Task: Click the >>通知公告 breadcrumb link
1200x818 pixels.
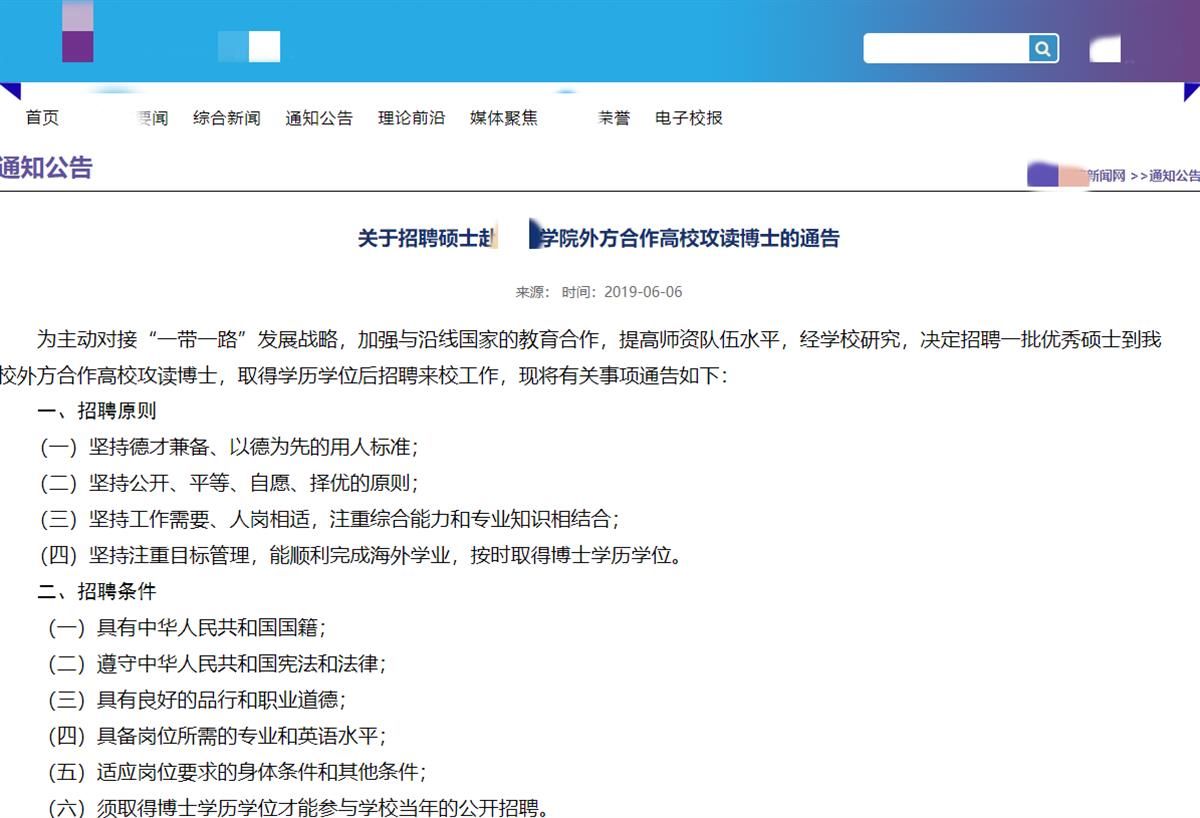Action: coord(1165,176)
